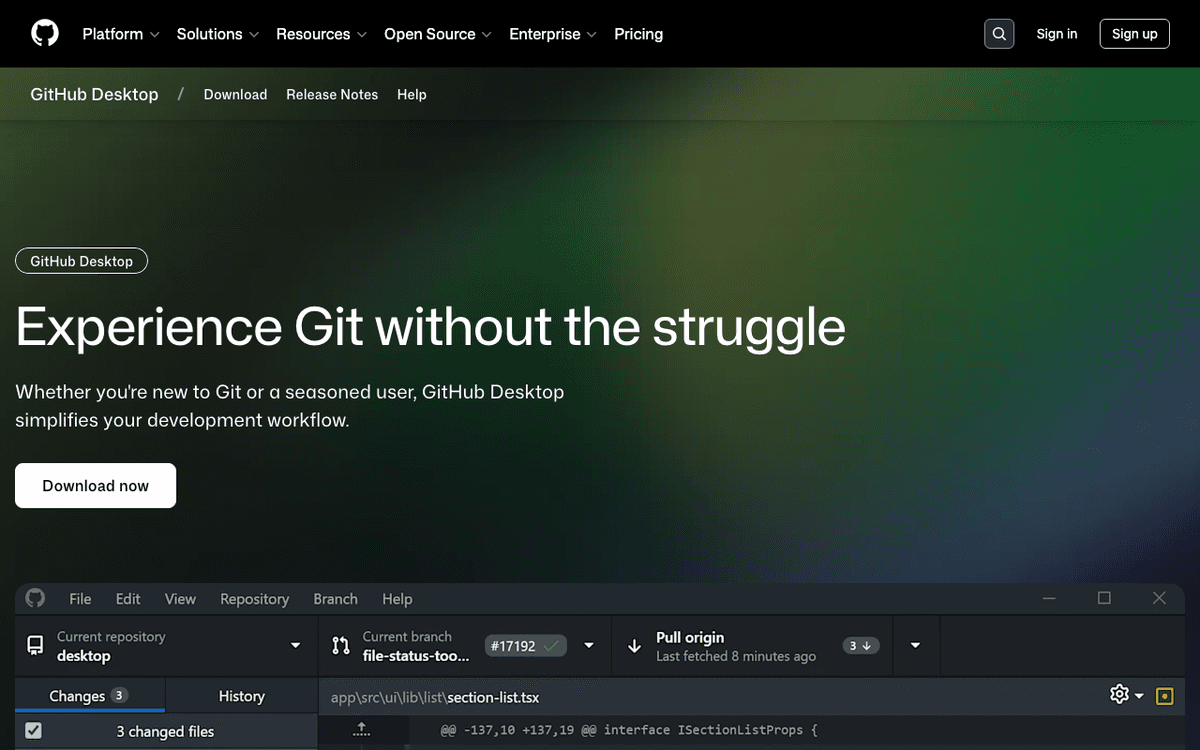
Task: Click the 3 commits behind badge
Action: pyautogui.click(x=860, y=645)
